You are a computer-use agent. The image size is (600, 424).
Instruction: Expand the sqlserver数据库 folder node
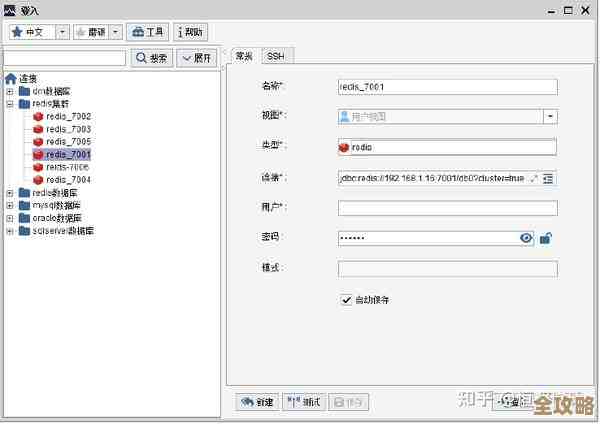pos(10,231)
